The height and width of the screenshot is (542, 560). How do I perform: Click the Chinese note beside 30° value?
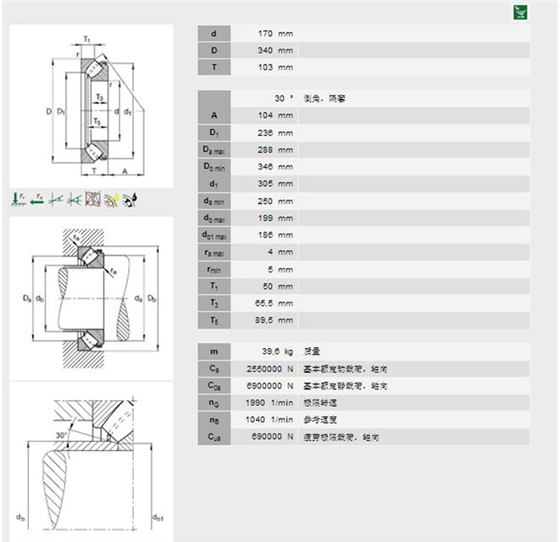coord(324,98)
